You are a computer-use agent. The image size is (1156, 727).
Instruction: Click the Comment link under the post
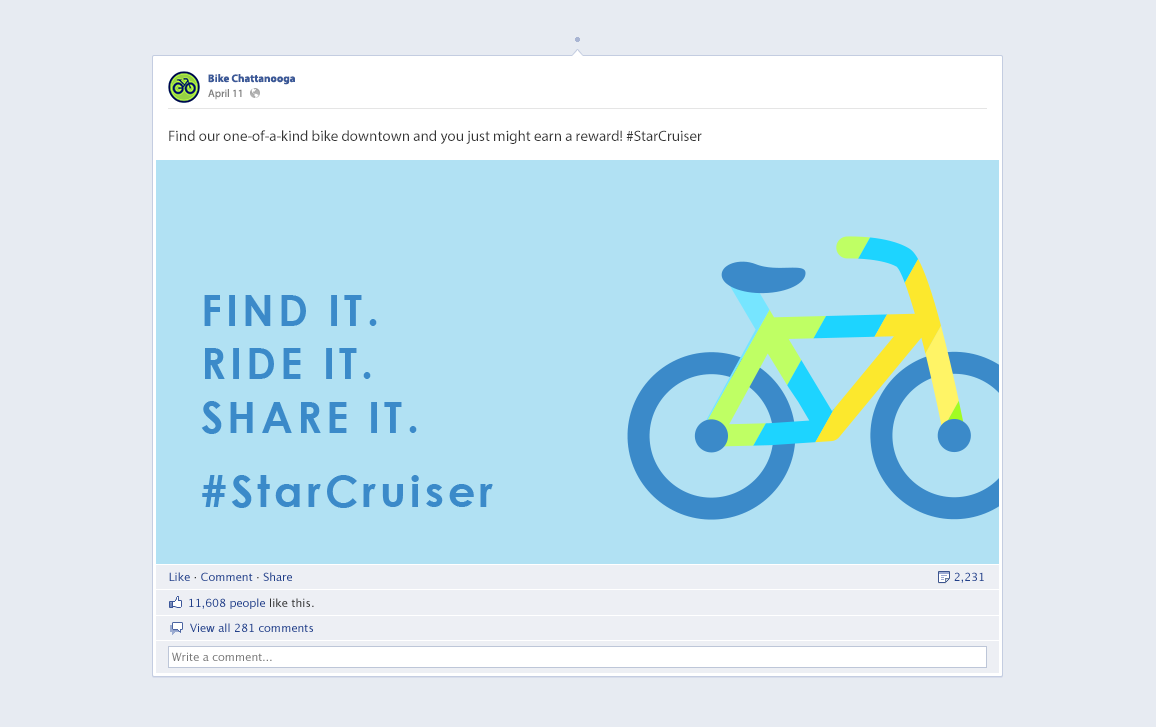click(x=226, y=577)
